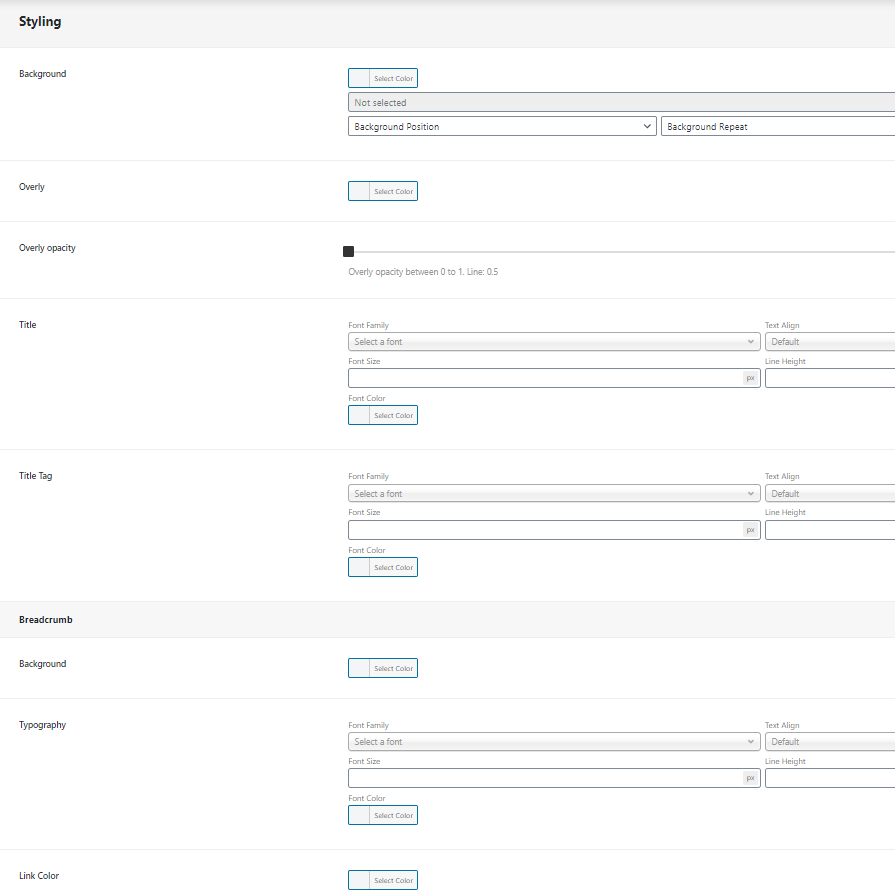Screen dimensions: 895x890
Task: Open the Link Color picker button
Action: click(383, 880)
